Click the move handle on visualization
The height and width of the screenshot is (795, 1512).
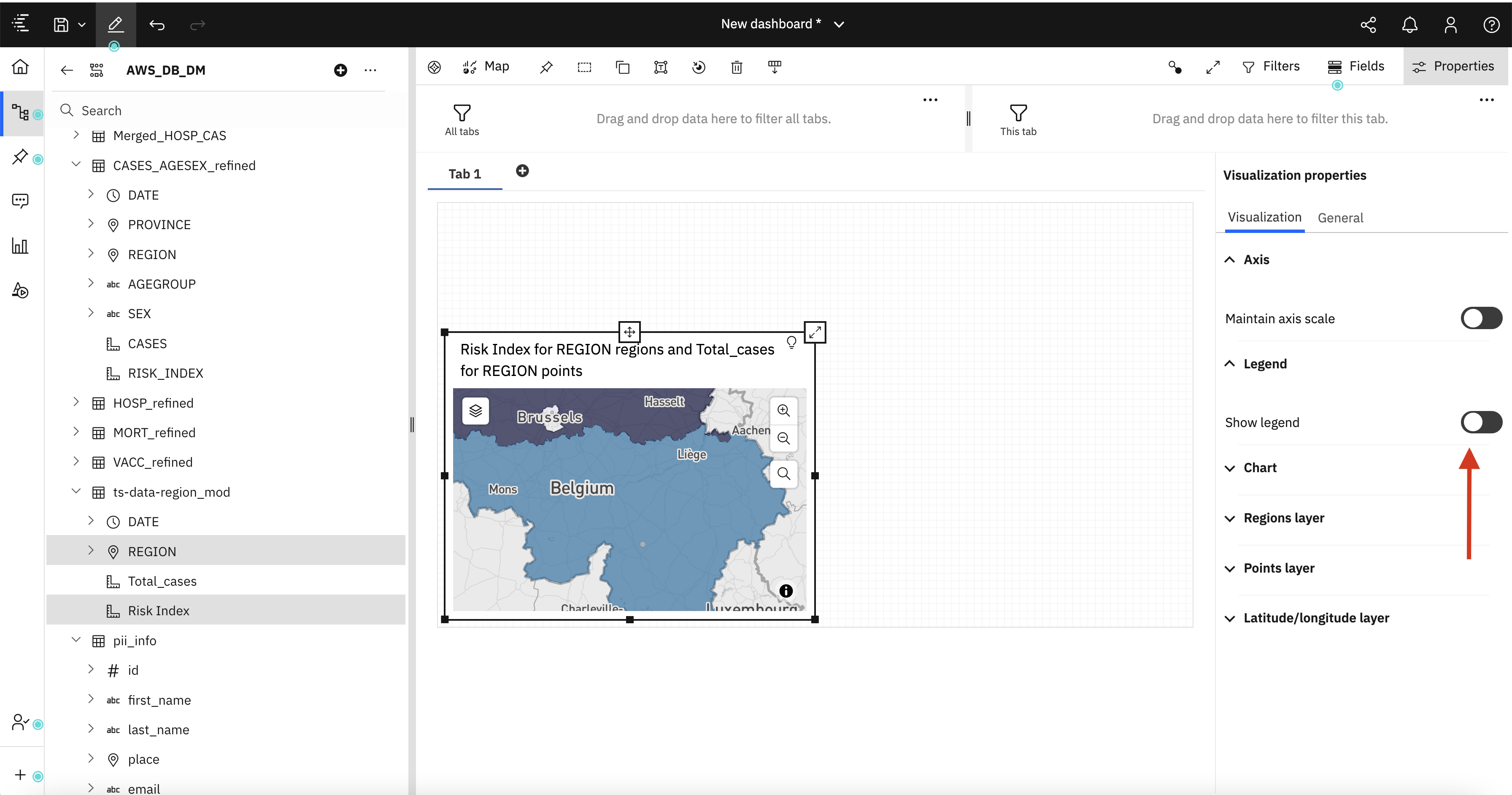click(x=629, y=332)
